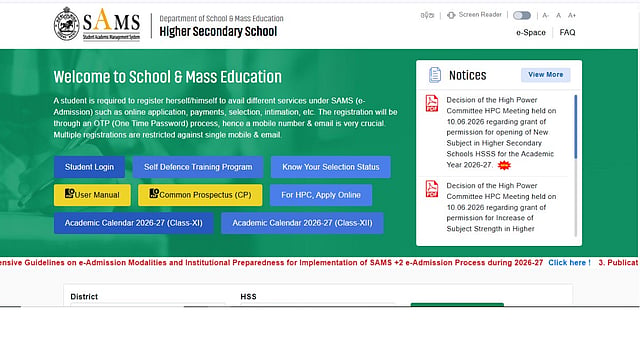Click the SAMS logo emblem

click(x=67, y=24)
